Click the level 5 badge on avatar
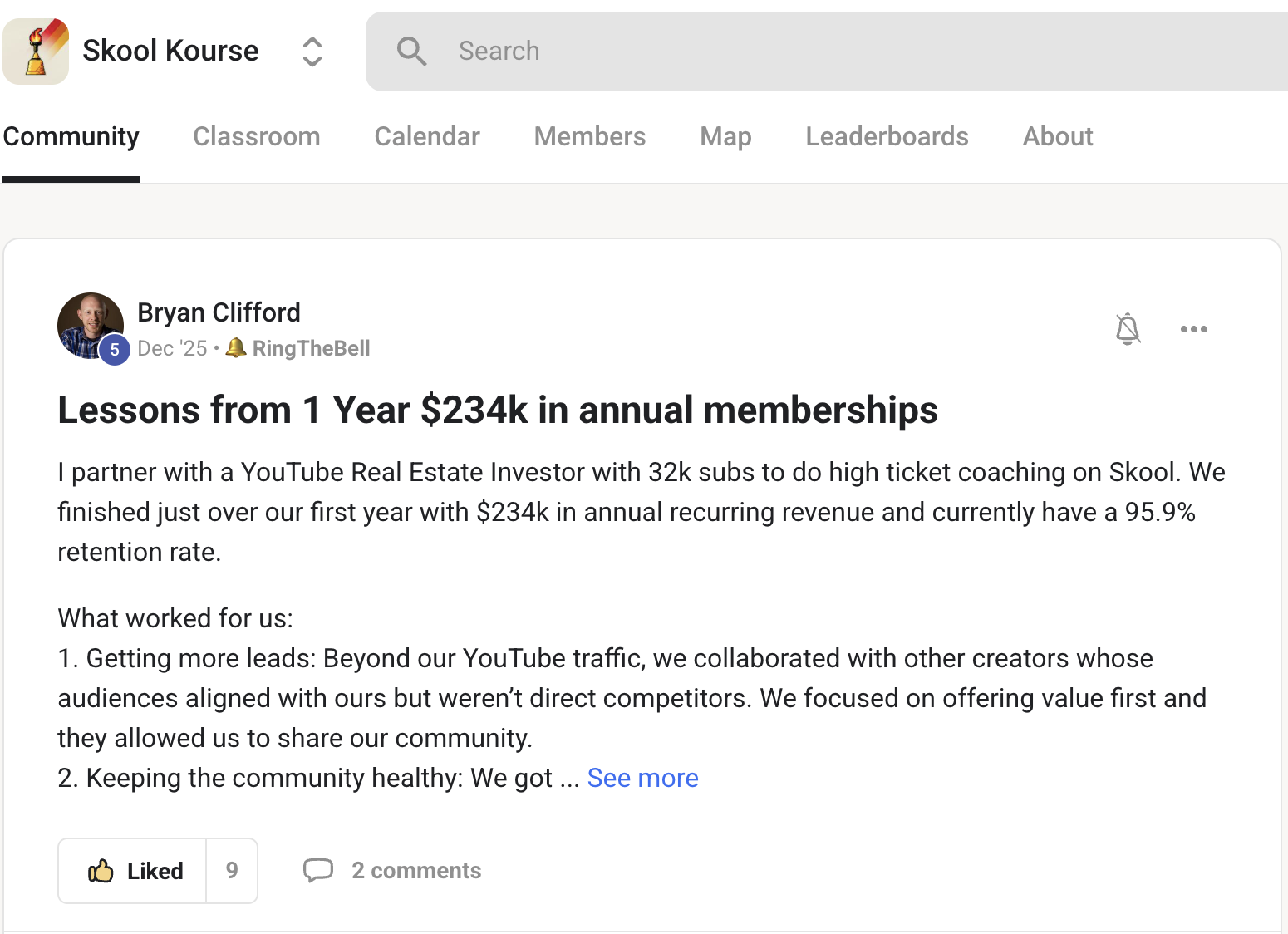The width and height of the screenshot is (1288, 934). [115, 350]
